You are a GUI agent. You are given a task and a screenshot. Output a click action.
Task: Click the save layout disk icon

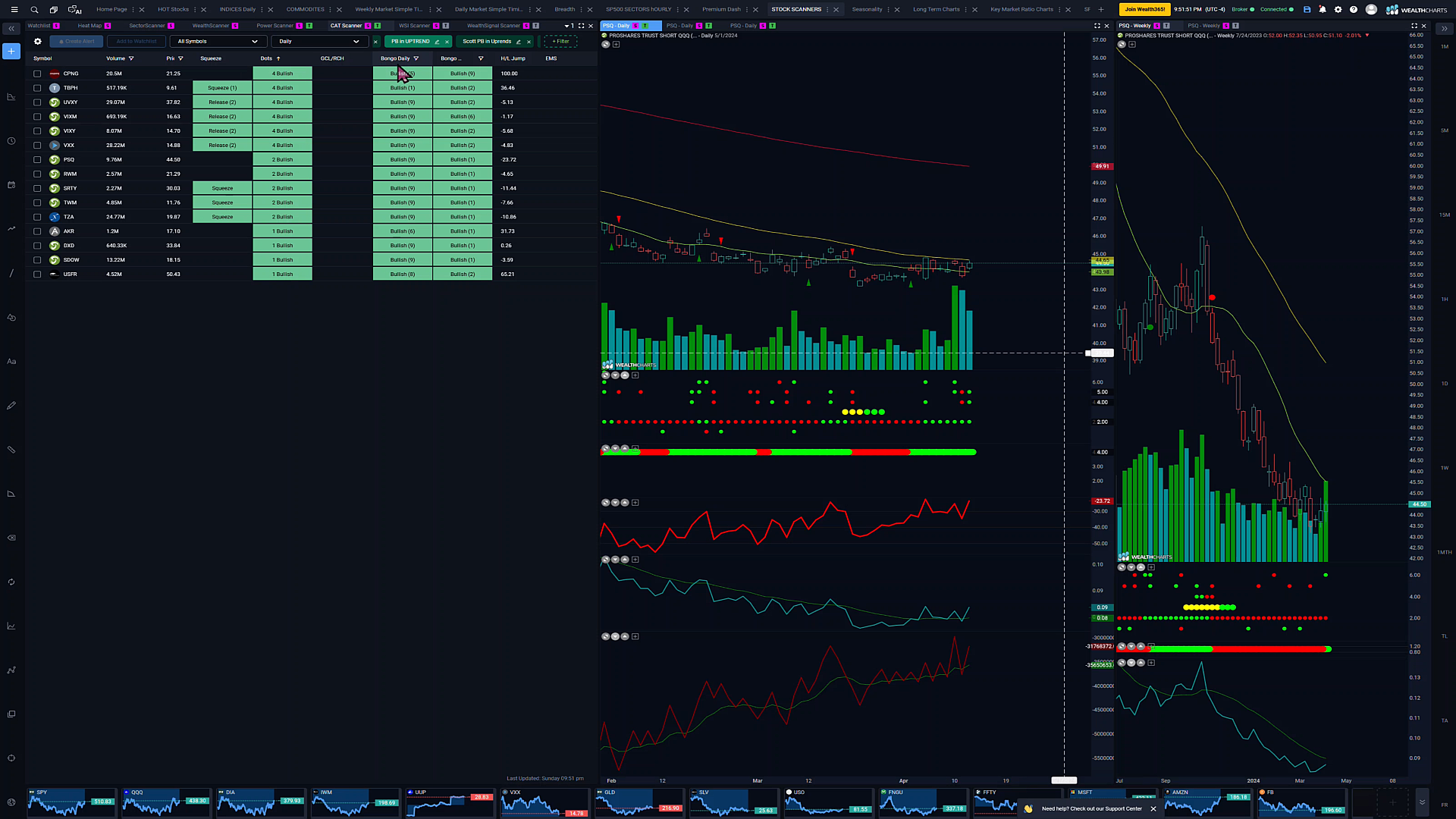(1307, 10)
